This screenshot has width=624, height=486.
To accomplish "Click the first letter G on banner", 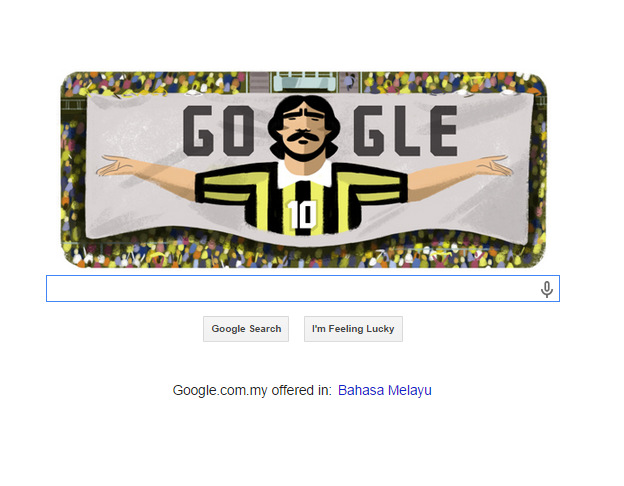I will pyautogui.click(x=199, y=131).
